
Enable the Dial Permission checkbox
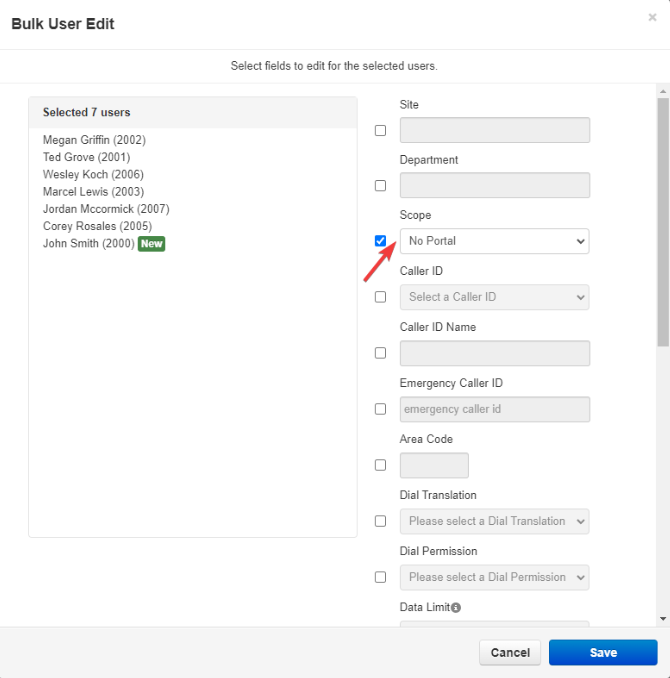pyautogui.click(x=380, y=577)
